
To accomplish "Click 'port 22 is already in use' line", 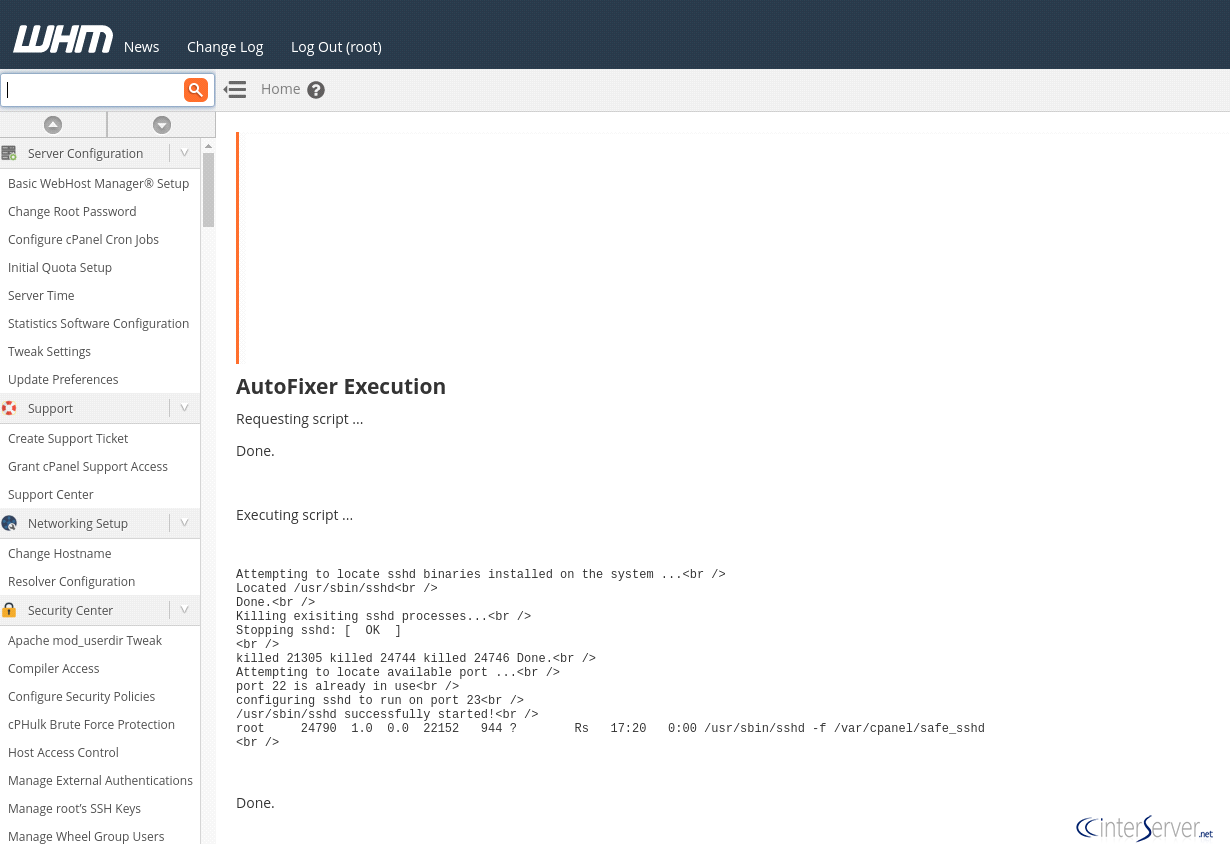I will point(347,686).
